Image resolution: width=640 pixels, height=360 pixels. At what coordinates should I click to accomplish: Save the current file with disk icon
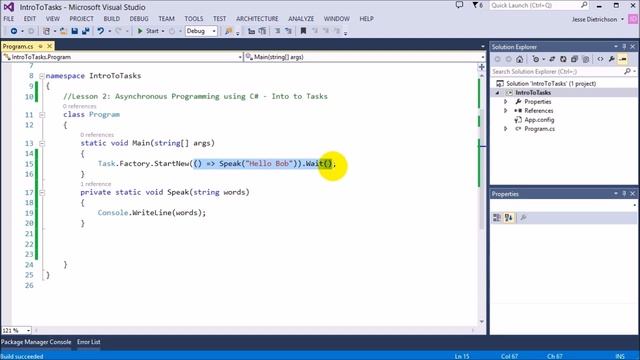(74, 31)
